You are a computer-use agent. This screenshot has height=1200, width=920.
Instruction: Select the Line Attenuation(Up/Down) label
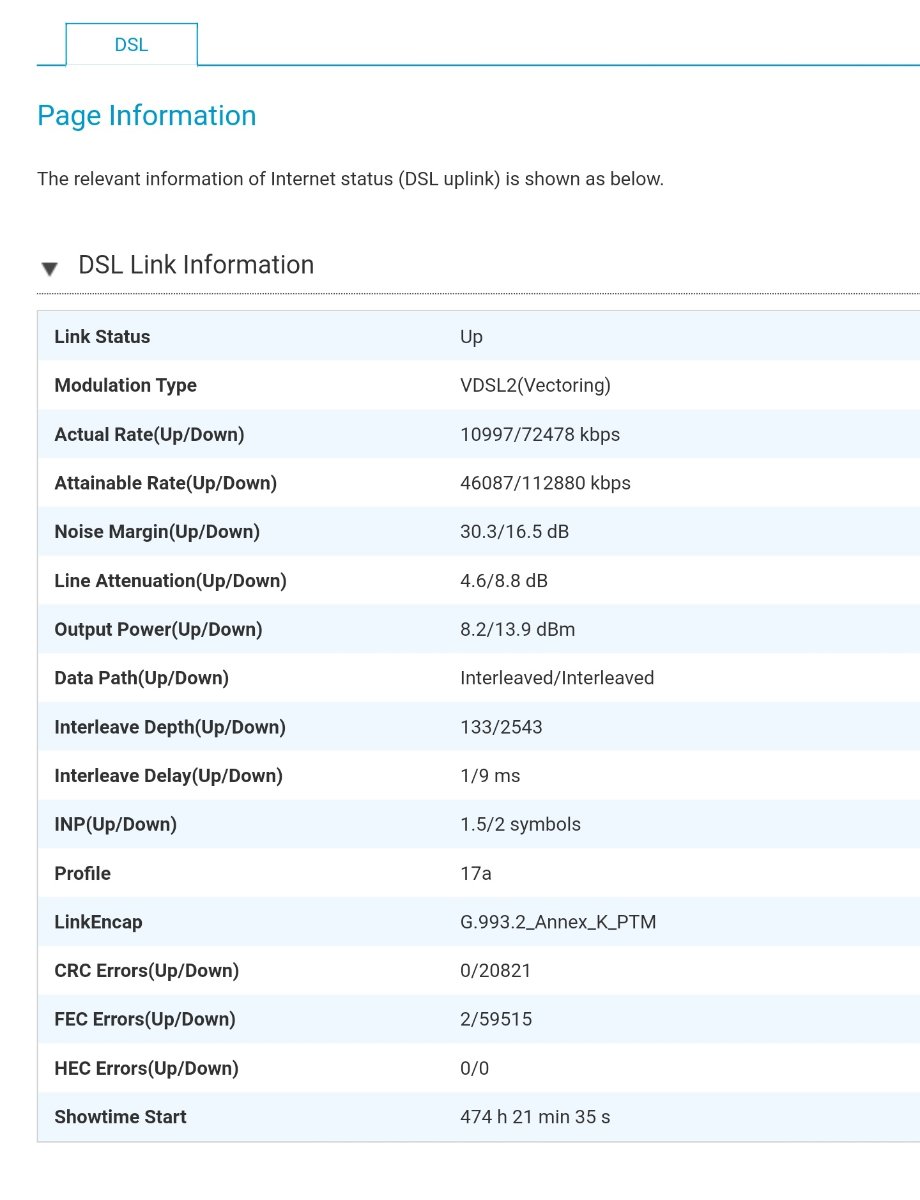170,581
